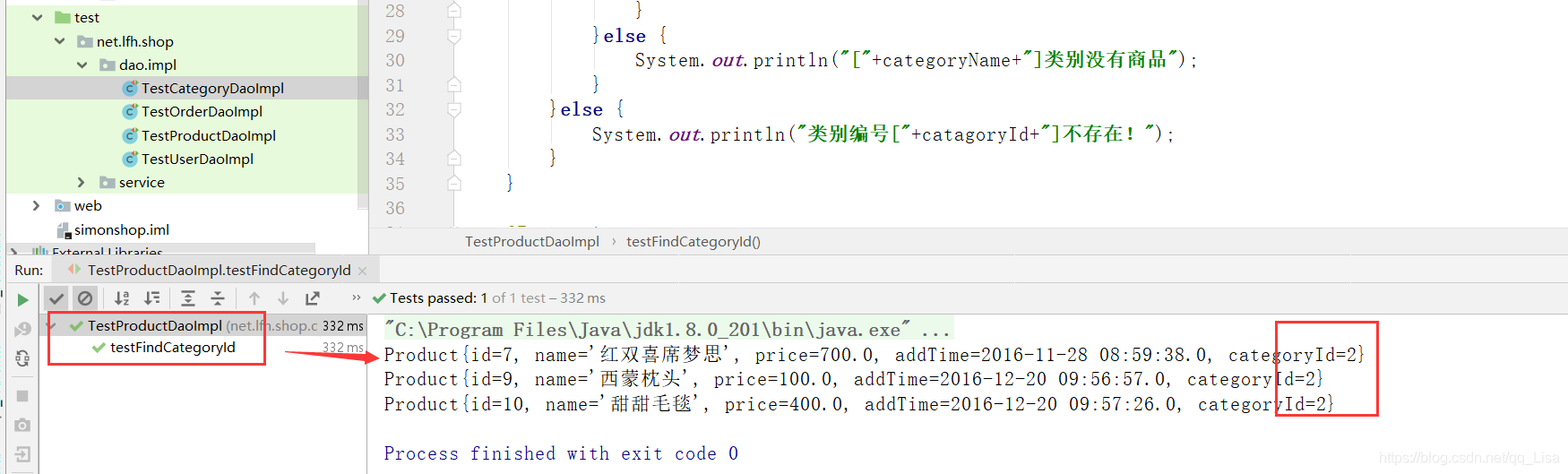Select testFindCategoryId test result
The image size is (1568, 474).
pyautogui.click(x=172, y=348)
